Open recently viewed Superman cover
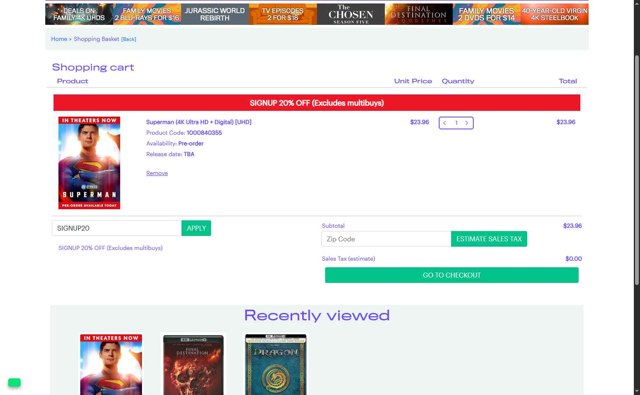Screen dimensions: 640x395 pos(111,364)
